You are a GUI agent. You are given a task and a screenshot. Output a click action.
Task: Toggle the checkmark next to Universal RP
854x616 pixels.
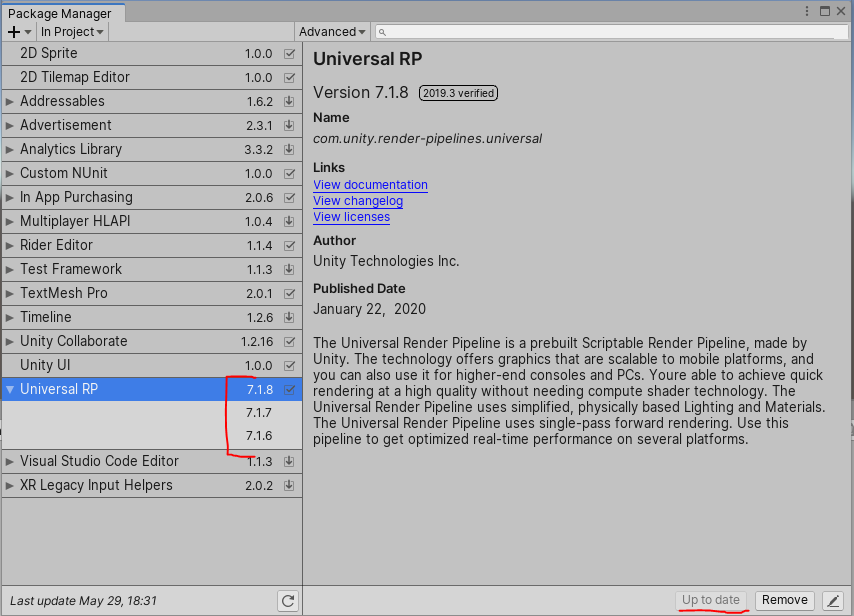(289, 389)
